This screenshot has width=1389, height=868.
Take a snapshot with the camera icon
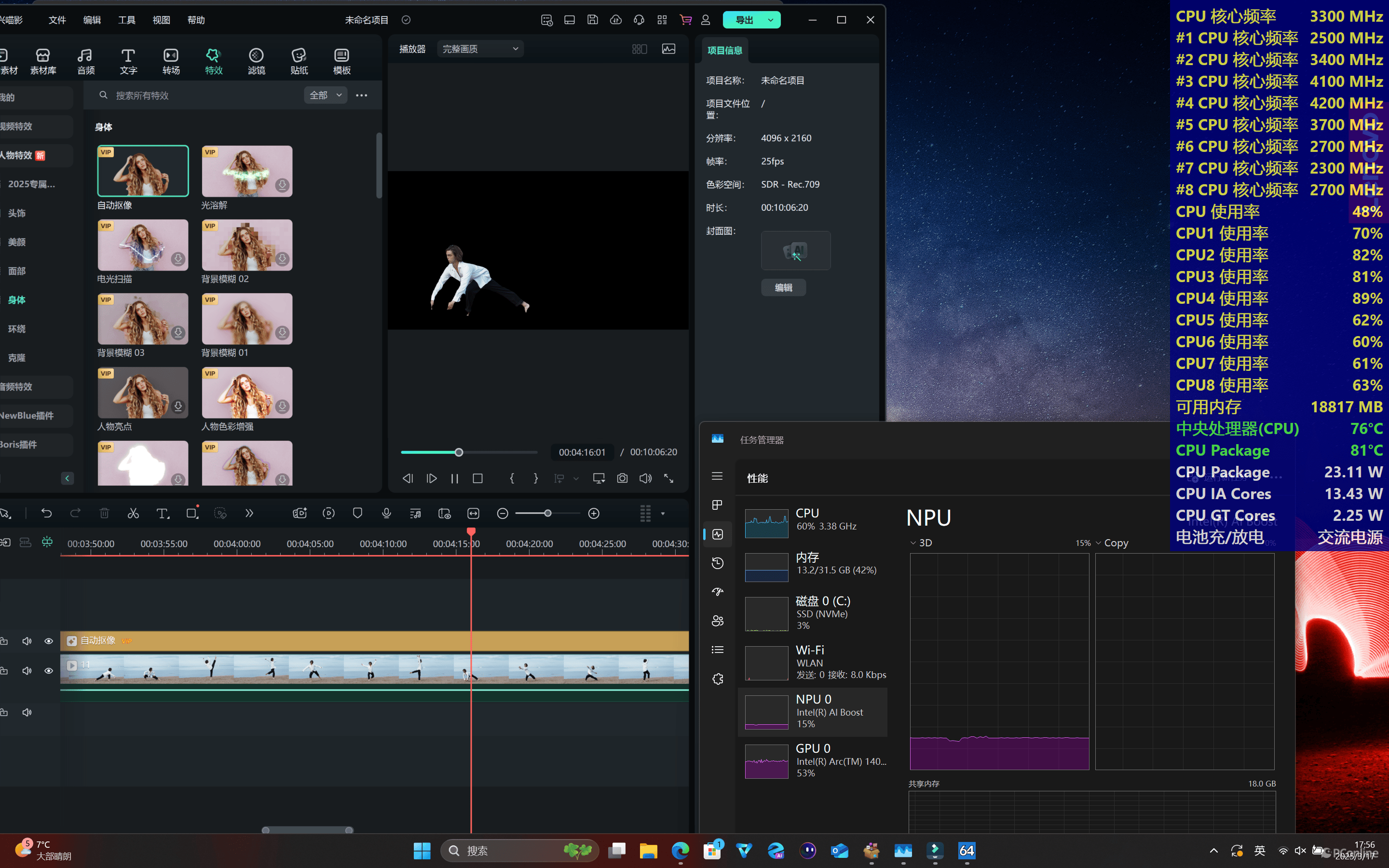tap(622, 478)
